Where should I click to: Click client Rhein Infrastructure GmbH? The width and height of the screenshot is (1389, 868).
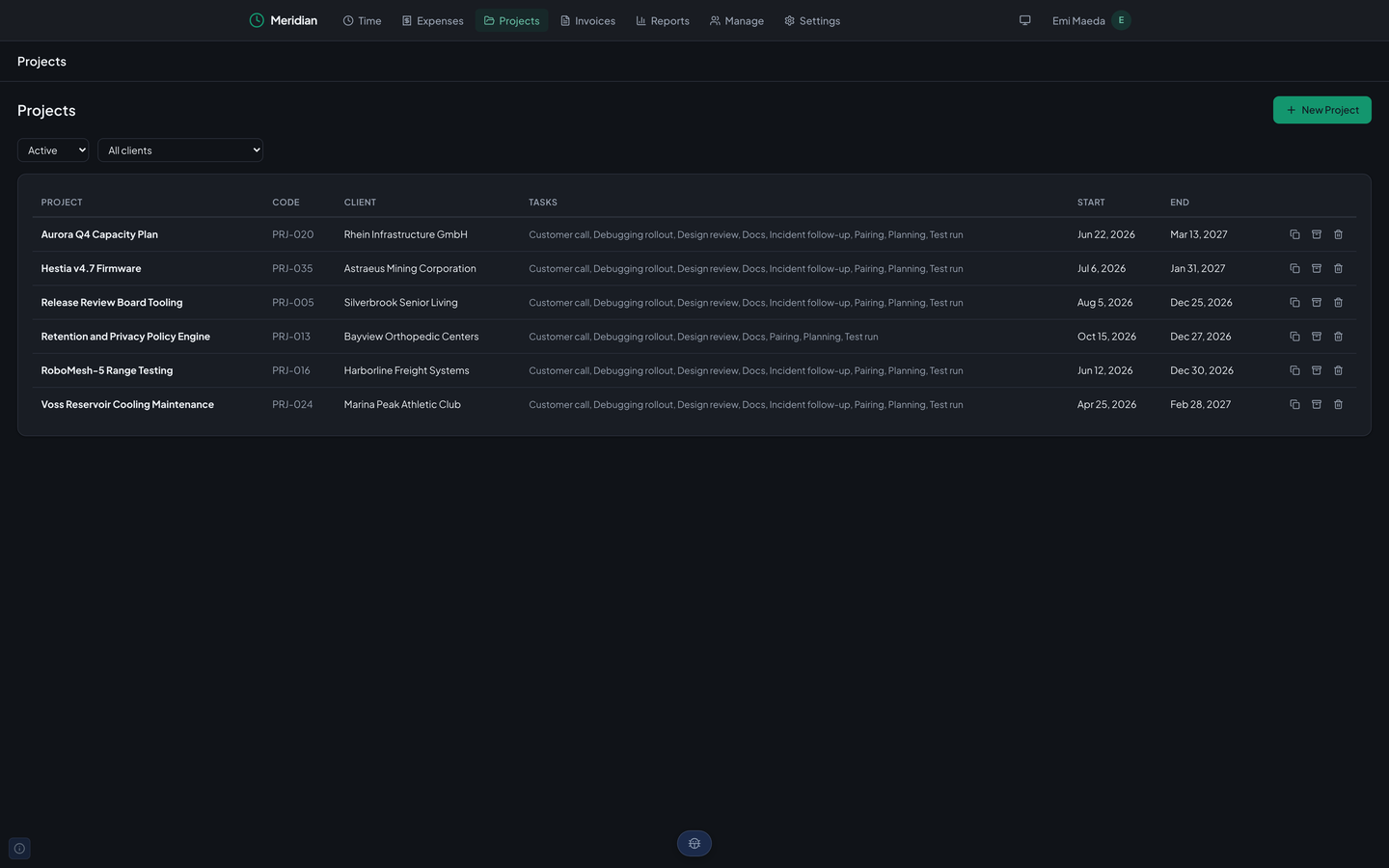click(406, 234)
